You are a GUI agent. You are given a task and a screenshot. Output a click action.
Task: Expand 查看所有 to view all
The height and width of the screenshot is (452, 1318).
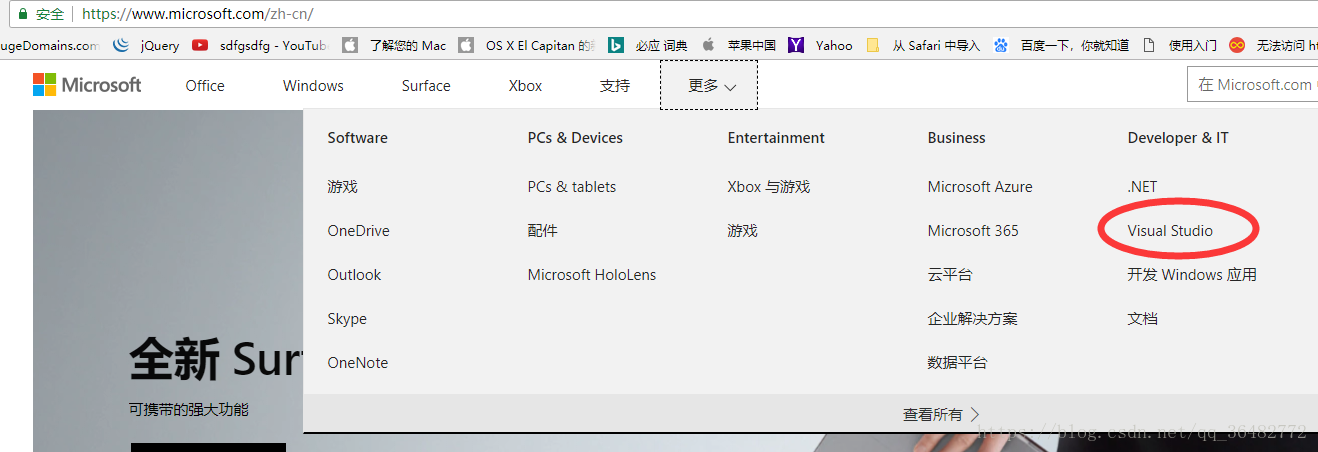941,414
